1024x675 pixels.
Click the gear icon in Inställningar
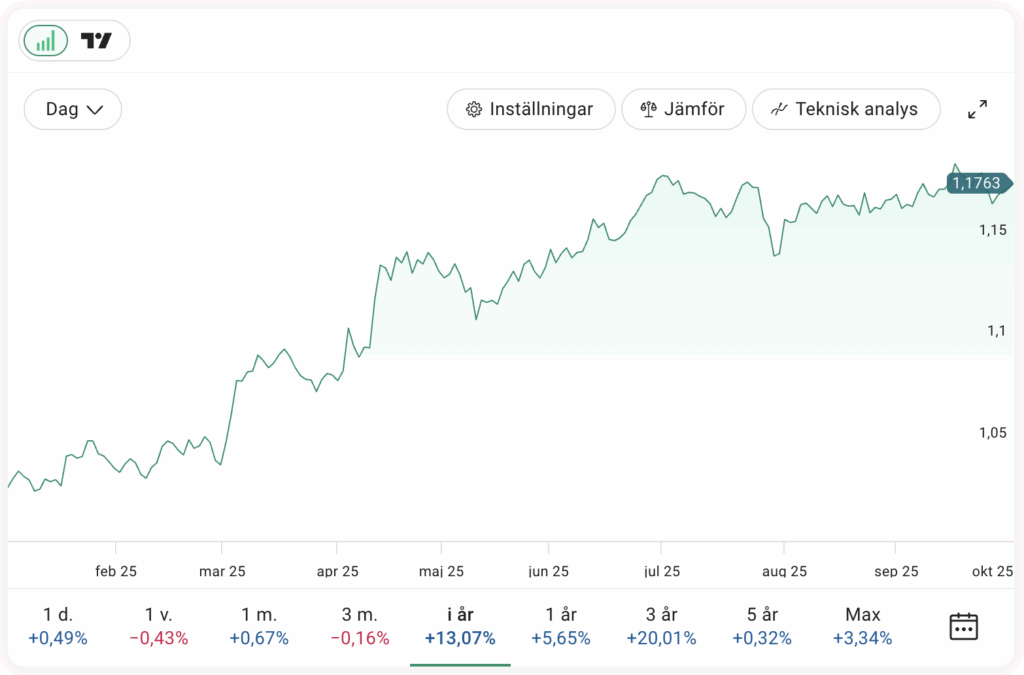pyautogui.click(x=474, y=109)
